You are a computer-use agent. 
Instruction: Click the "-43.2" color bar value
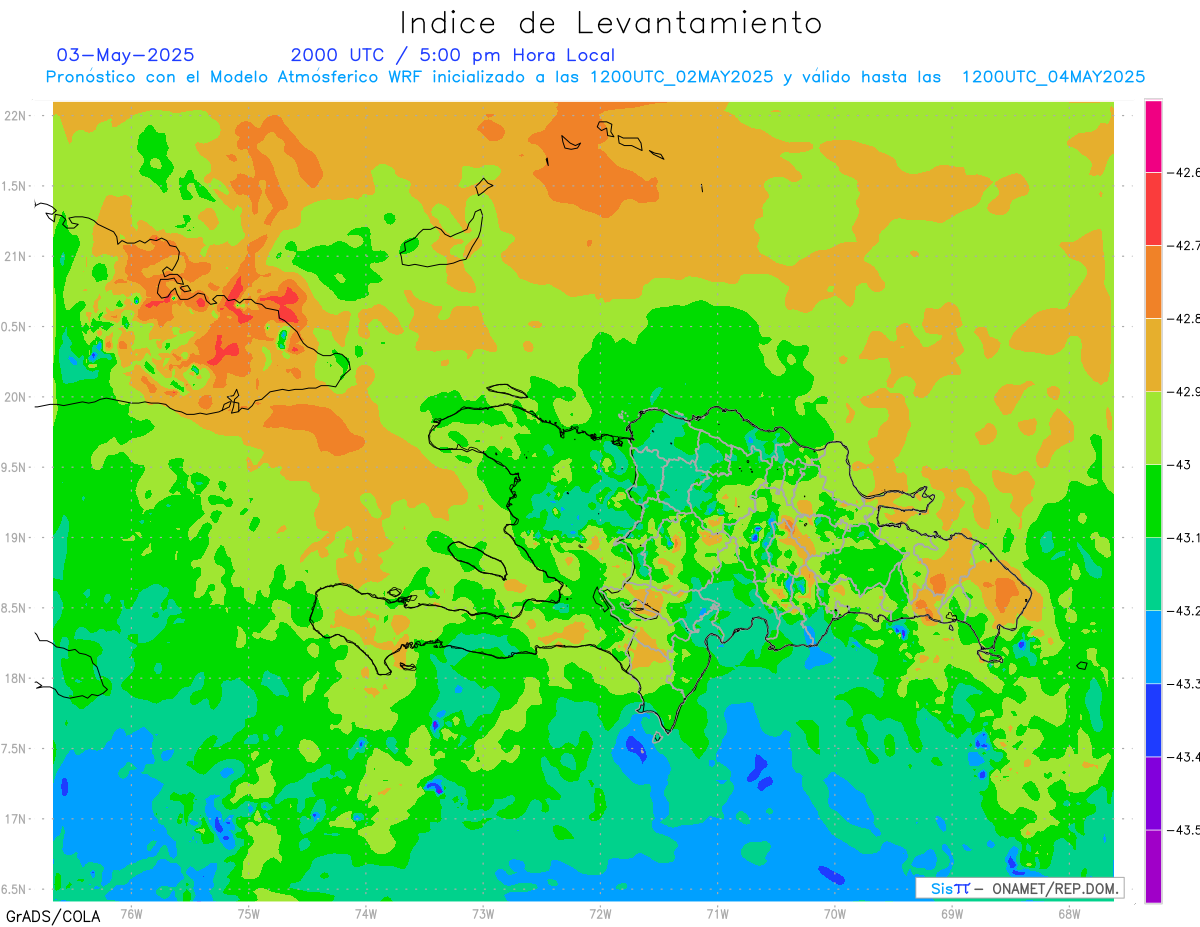click(1185, 611)
